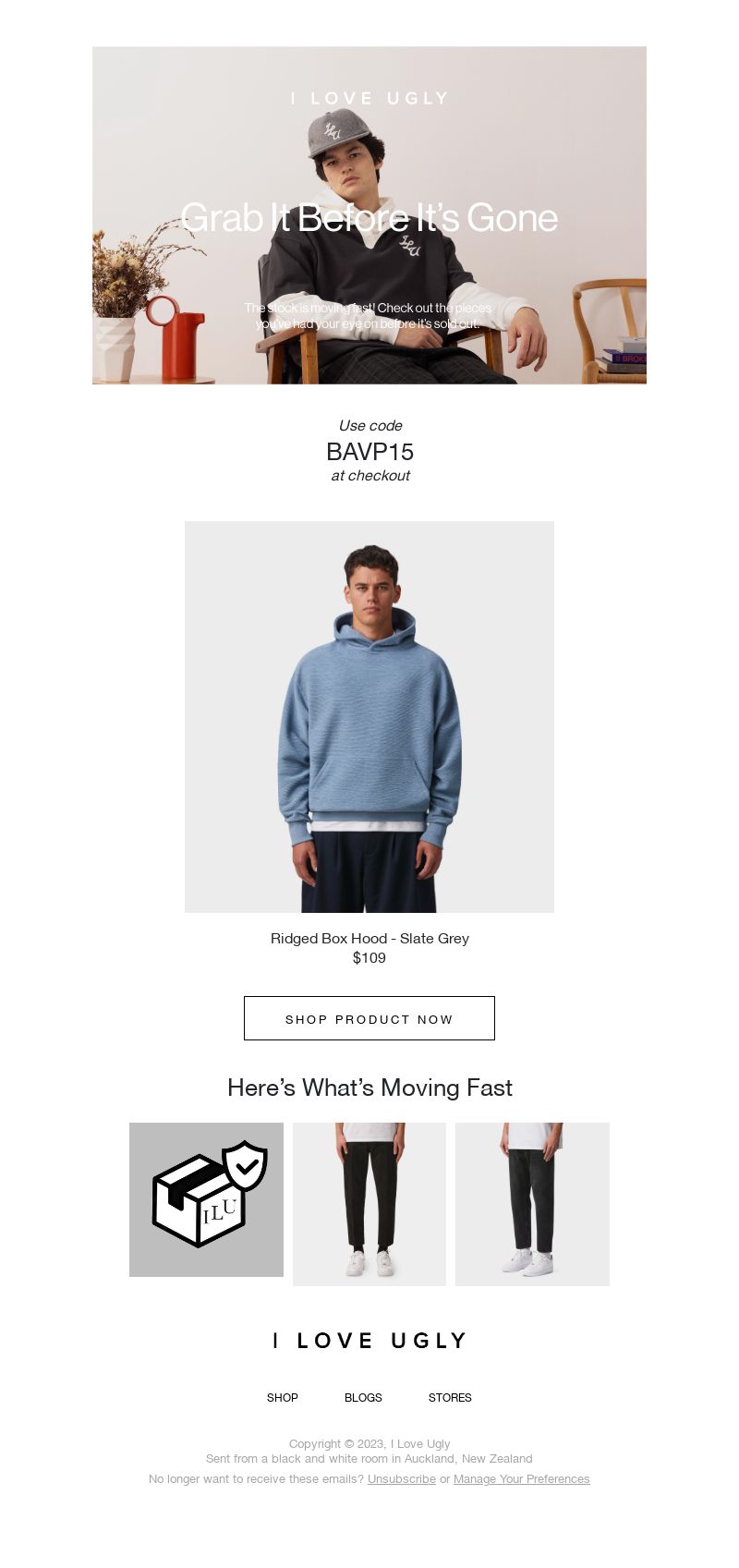Click the Unsubscribe link
739x1568 pixels.
click(402, 1479)
